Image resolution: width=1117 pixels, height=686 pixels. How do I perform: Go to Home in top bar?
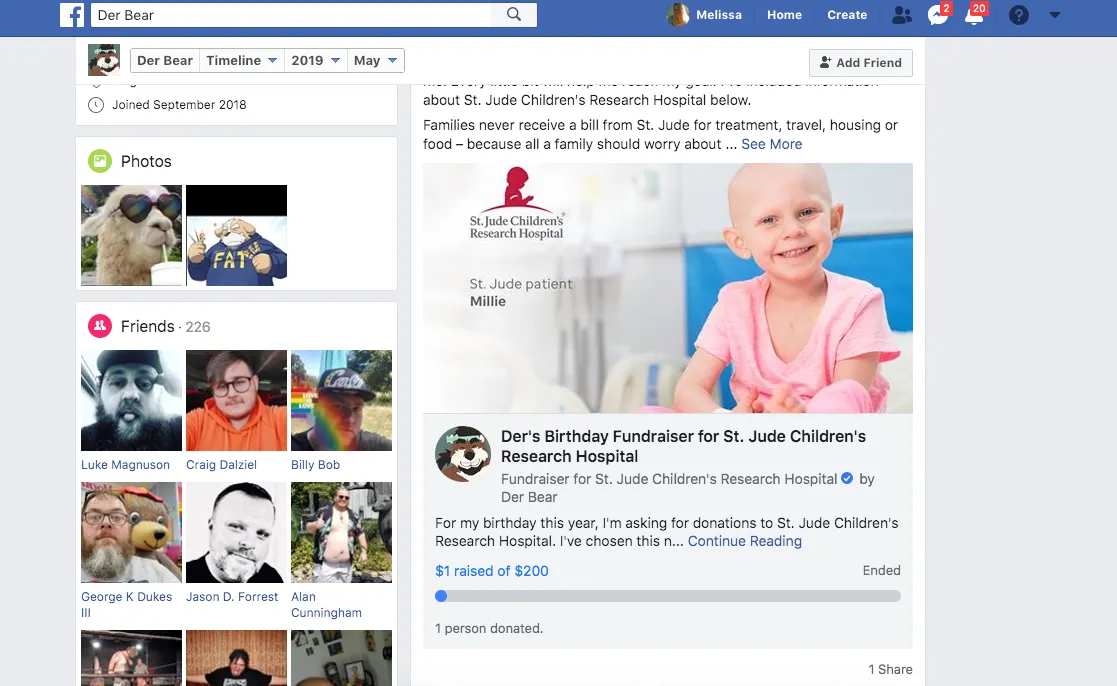pos(784,15)
